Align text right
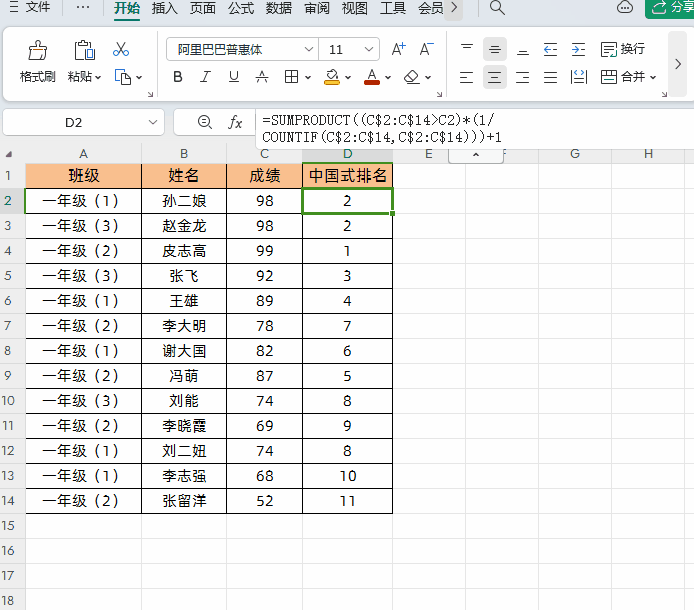694x610 pixels. tap(523, 77)
